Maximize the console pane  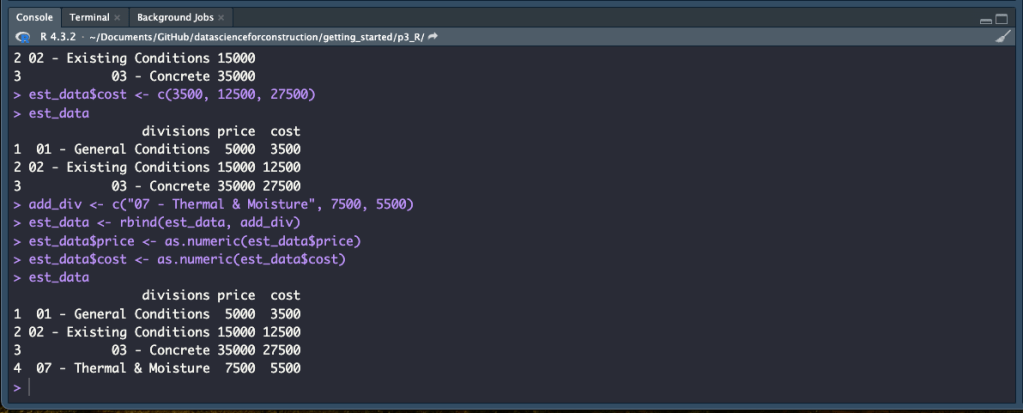click(x=1003, y=19)
